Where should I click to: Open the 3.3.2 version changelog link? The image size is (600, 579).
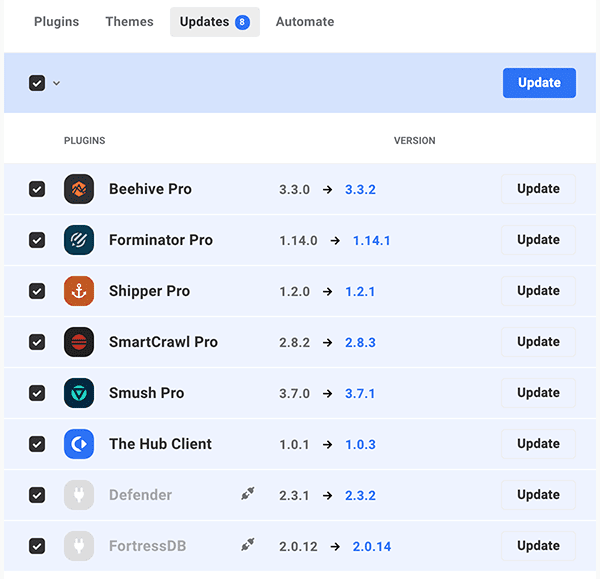point(360,189)
